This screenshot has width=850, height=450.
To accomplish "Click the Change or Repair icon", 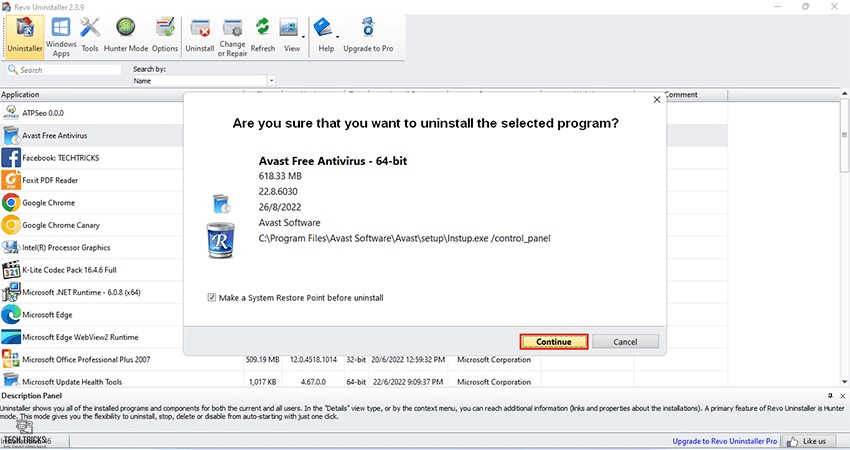I will tap(233, 36).
